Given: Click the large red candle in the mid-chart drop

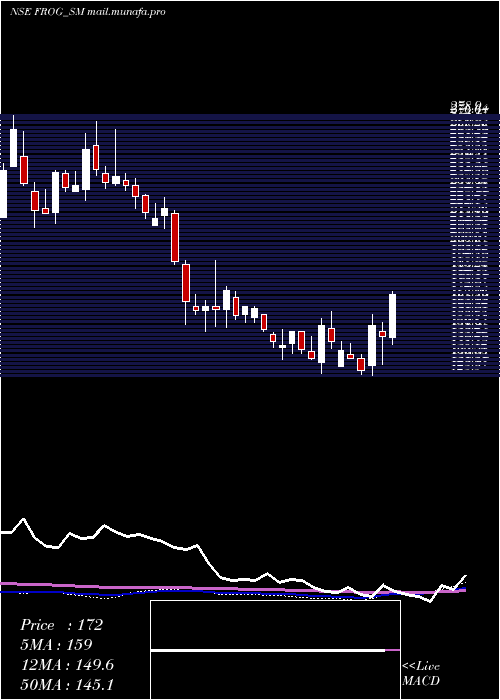Looking at the screenshot, I should click(x=175, y=237).
